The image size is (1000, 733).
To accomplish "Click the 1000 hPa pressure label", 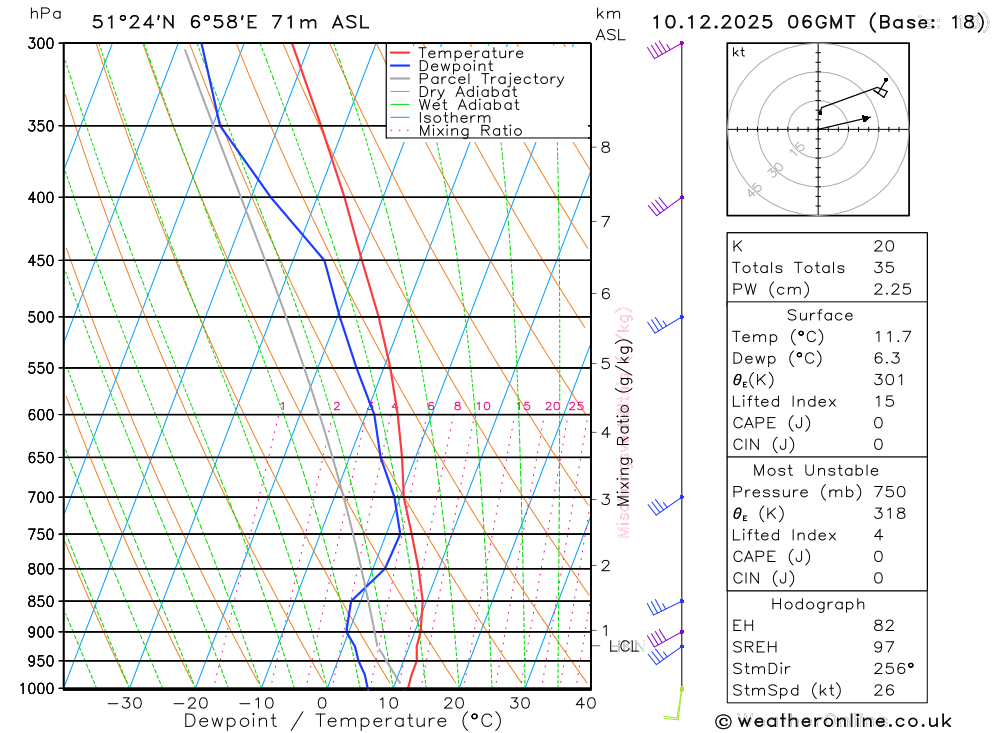I will [x=37, y=688].
